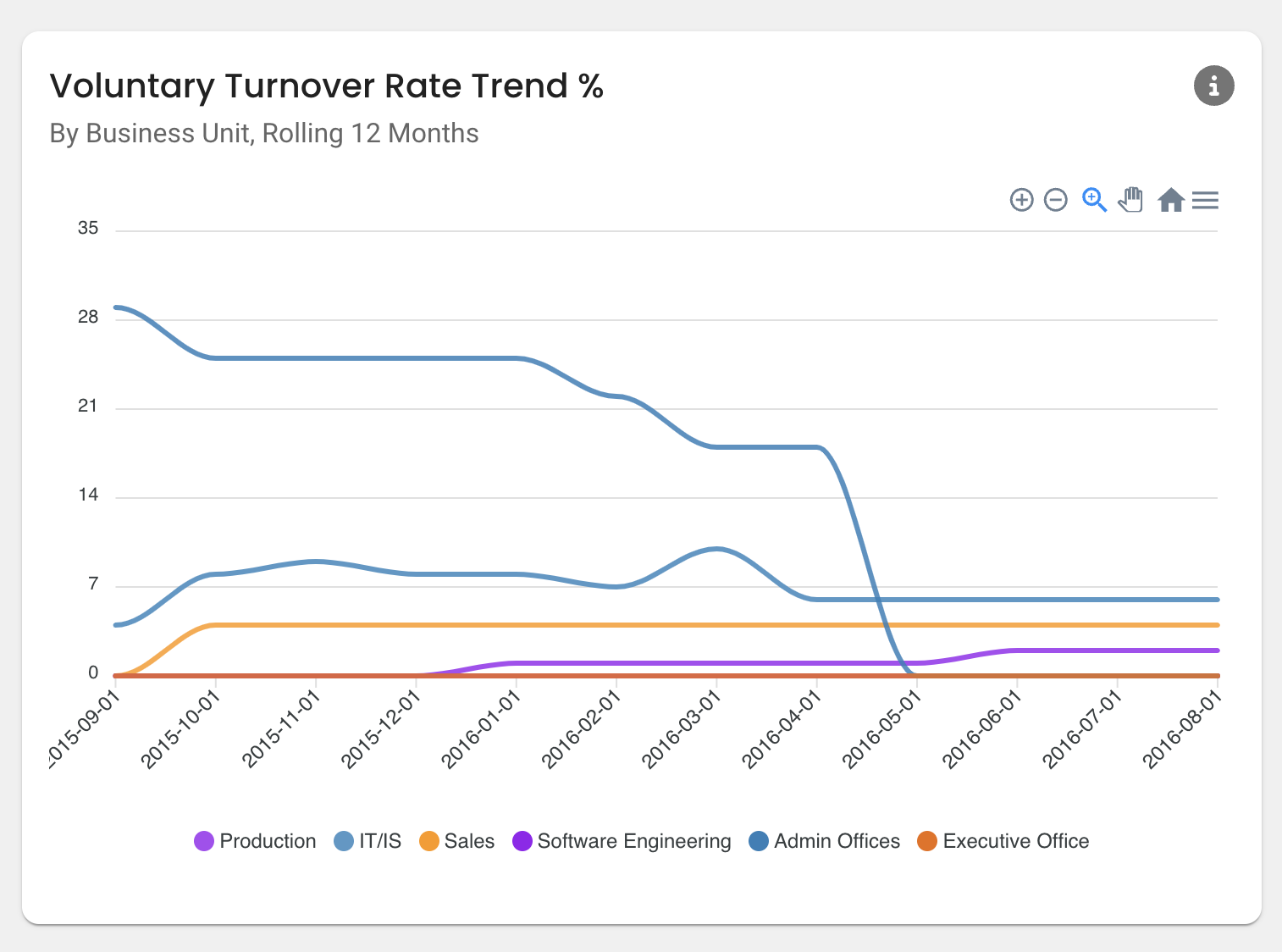
Task: Toggle Executive Office legend entry
Action: point(1003,841)
